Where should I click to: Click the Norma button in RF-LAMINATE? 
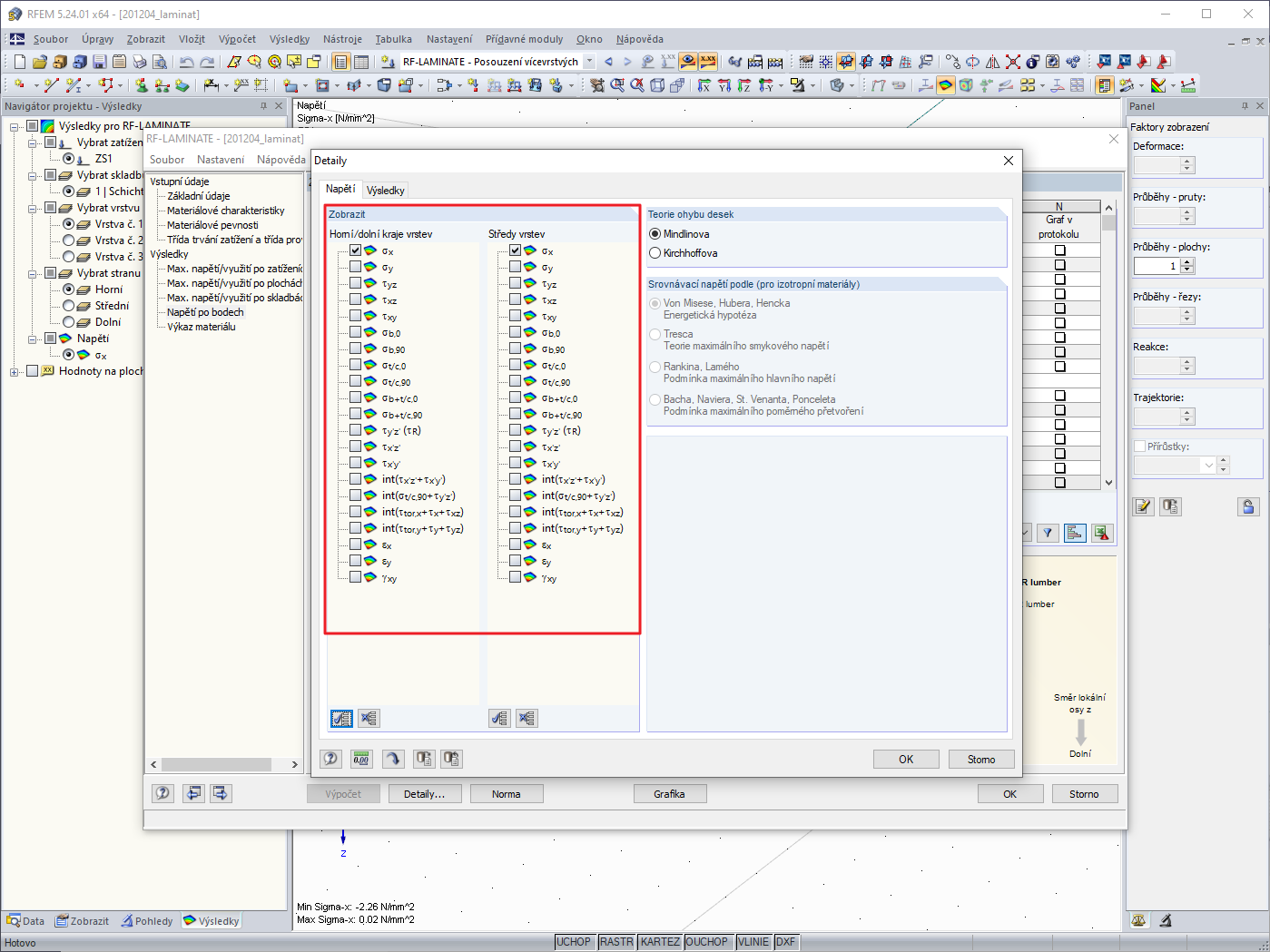tap(507, 794)
